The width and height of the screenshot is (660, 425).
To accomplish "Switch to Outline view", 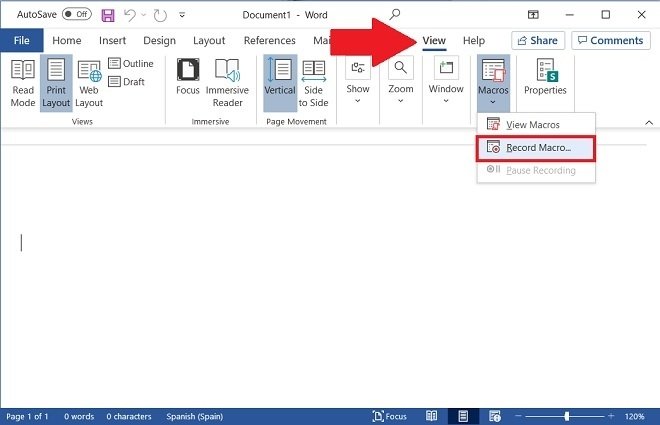I will click(x=131, y=64).
